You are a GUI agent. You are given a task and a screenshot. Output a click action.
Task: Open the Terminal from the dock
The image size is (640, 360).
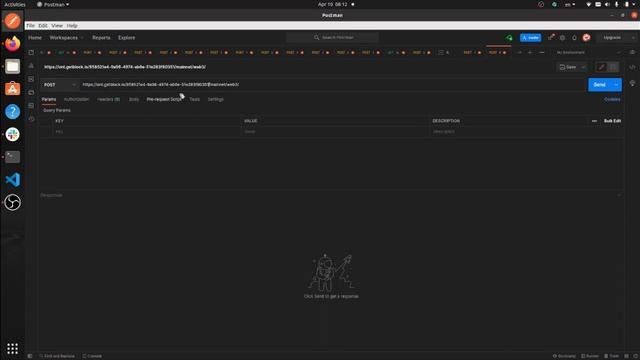pos(13,157)
